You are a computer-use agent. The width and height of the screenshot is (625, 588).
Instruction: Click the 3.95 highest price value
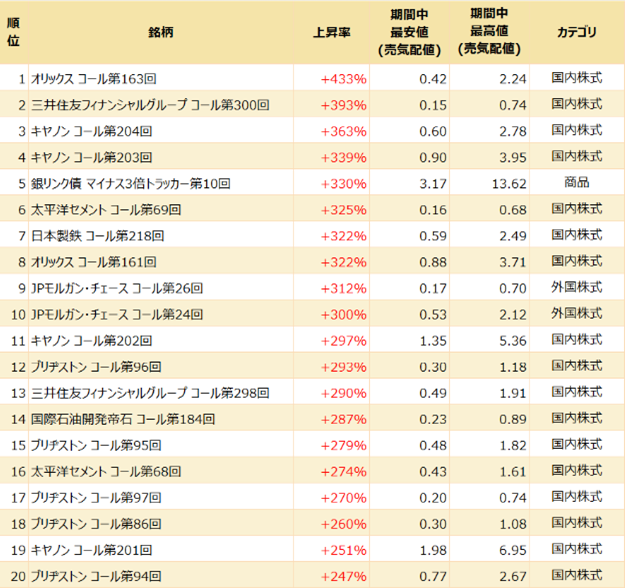pos(513,157)
